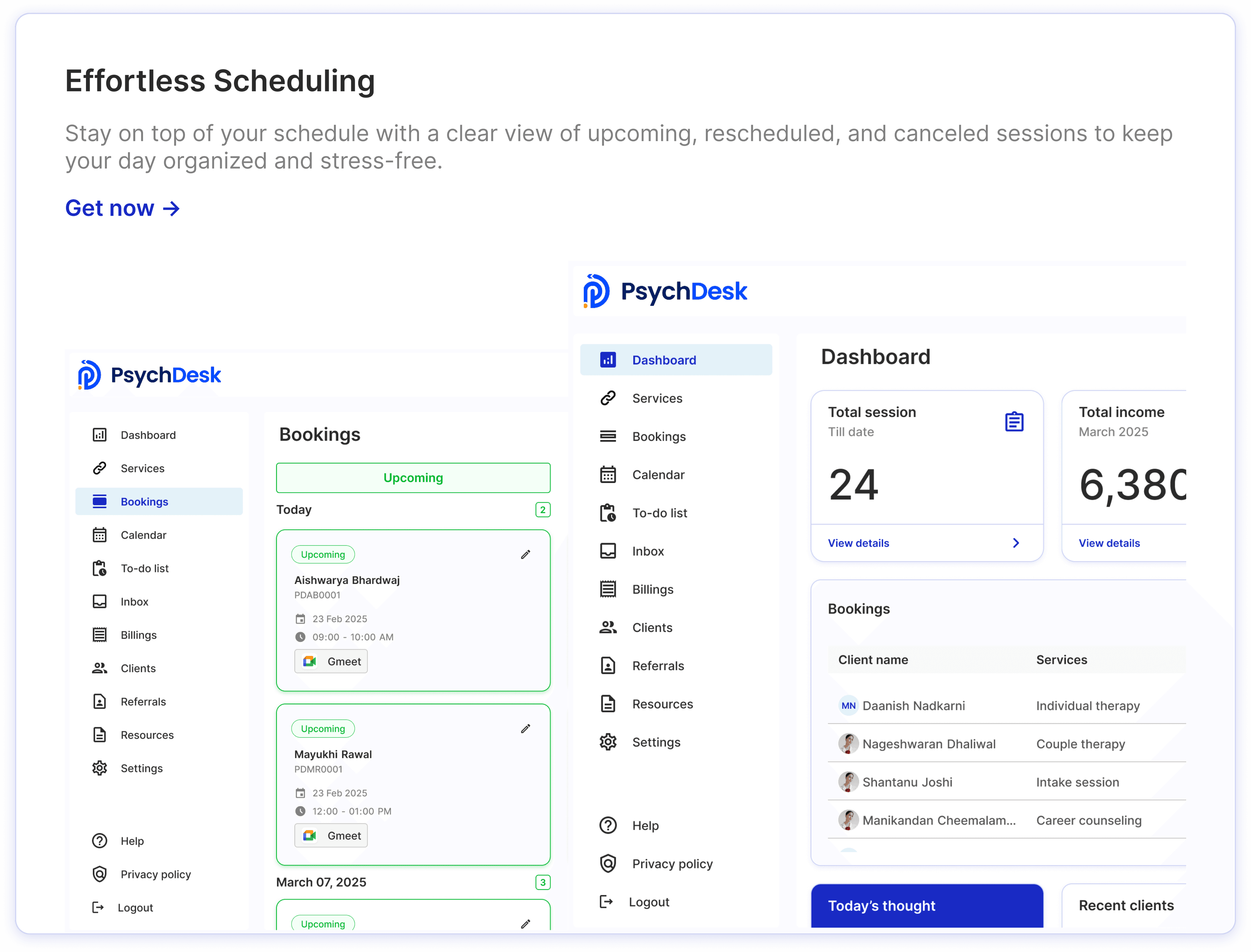Click the Settings gear icon in the right sidebar
Image resolution: width=1251 pixels, height=952 pixels.
[x=608, y=742]
